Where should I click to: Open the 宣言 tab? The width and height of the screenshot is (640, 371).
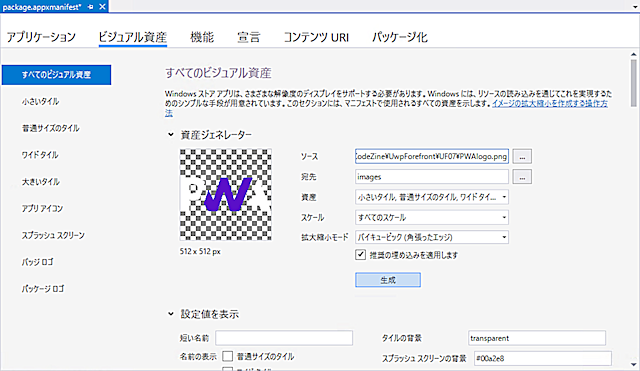click(x=249, y=37)
